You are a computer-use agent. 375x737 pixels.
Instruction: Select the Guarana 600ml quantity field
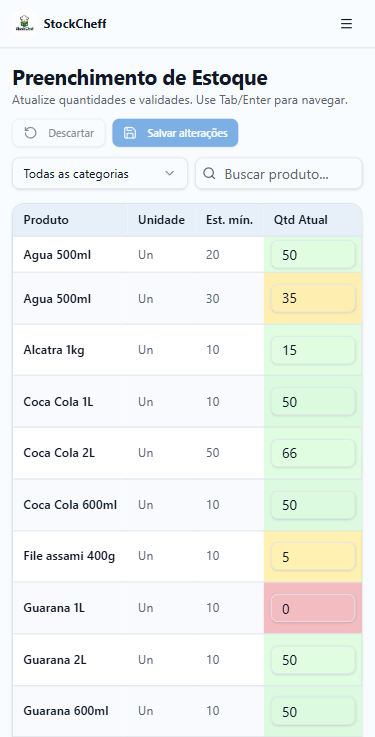(313, 711)
